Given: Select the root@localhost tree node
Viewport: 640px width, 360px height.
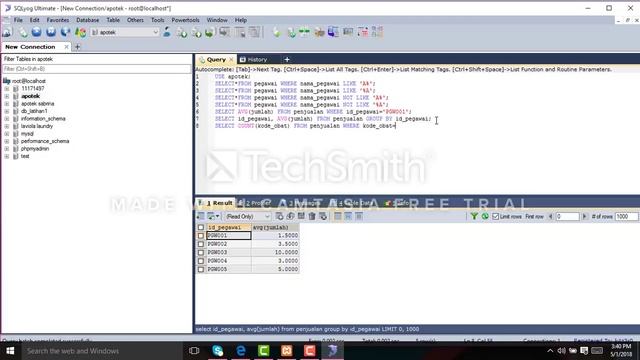Looking at the screenshot, I should (x=29, y=81).
